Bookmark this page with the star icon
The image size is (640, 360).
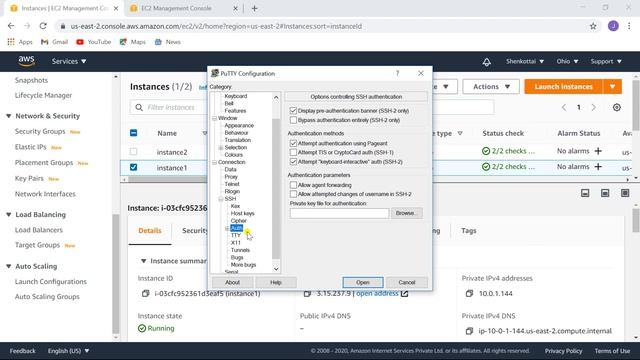pos(593,26)
